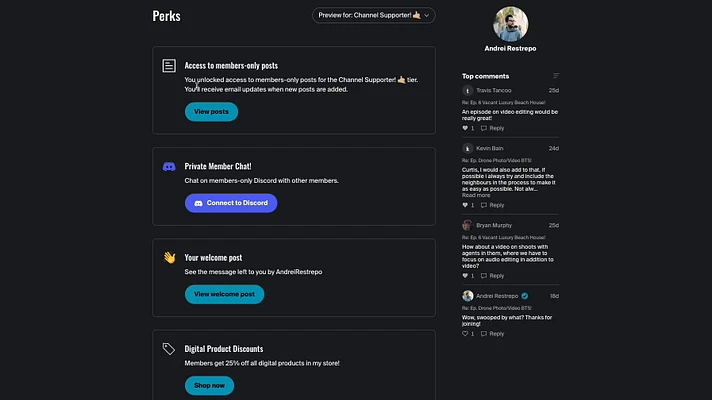Like Bryan Murphy's comment with the heart
Screen dimensions: 712x400
465,276
